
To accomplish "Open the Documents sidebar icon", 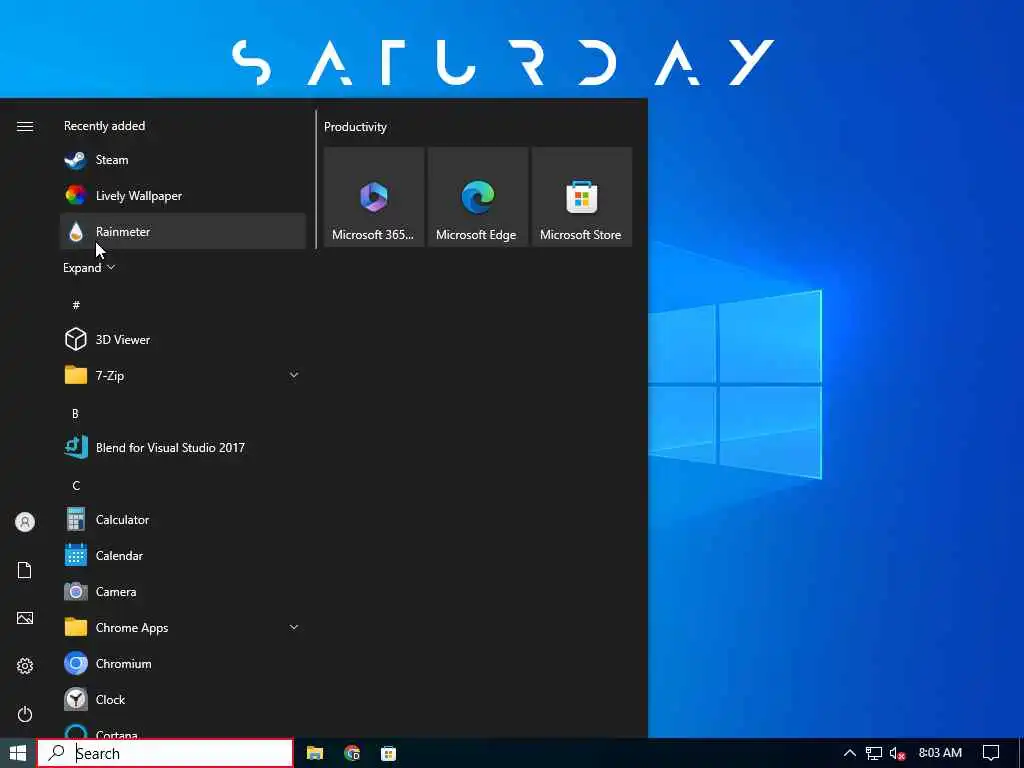I will tap(25, 570).
